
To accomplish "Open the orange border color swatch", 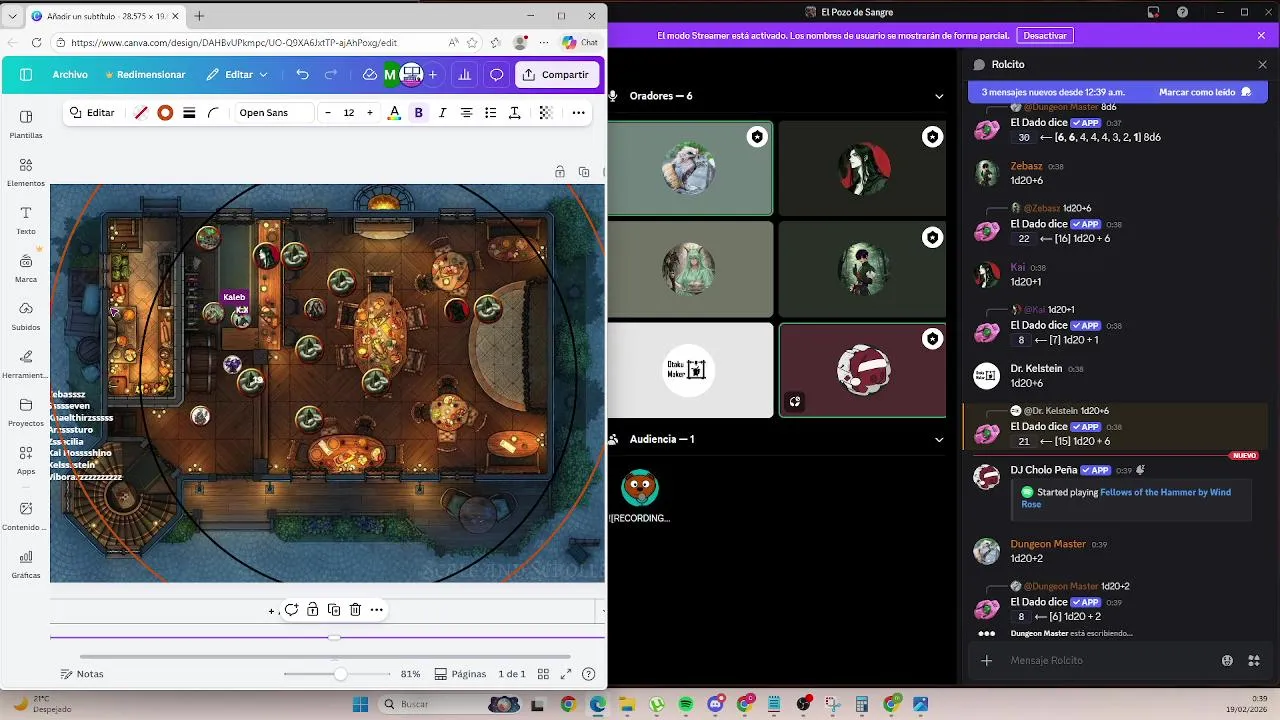I will (165, 113).
